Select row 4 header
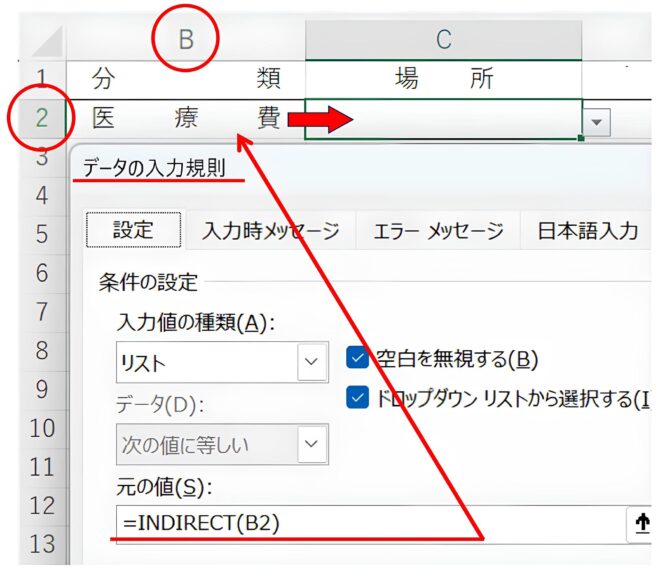 point(42,195)
